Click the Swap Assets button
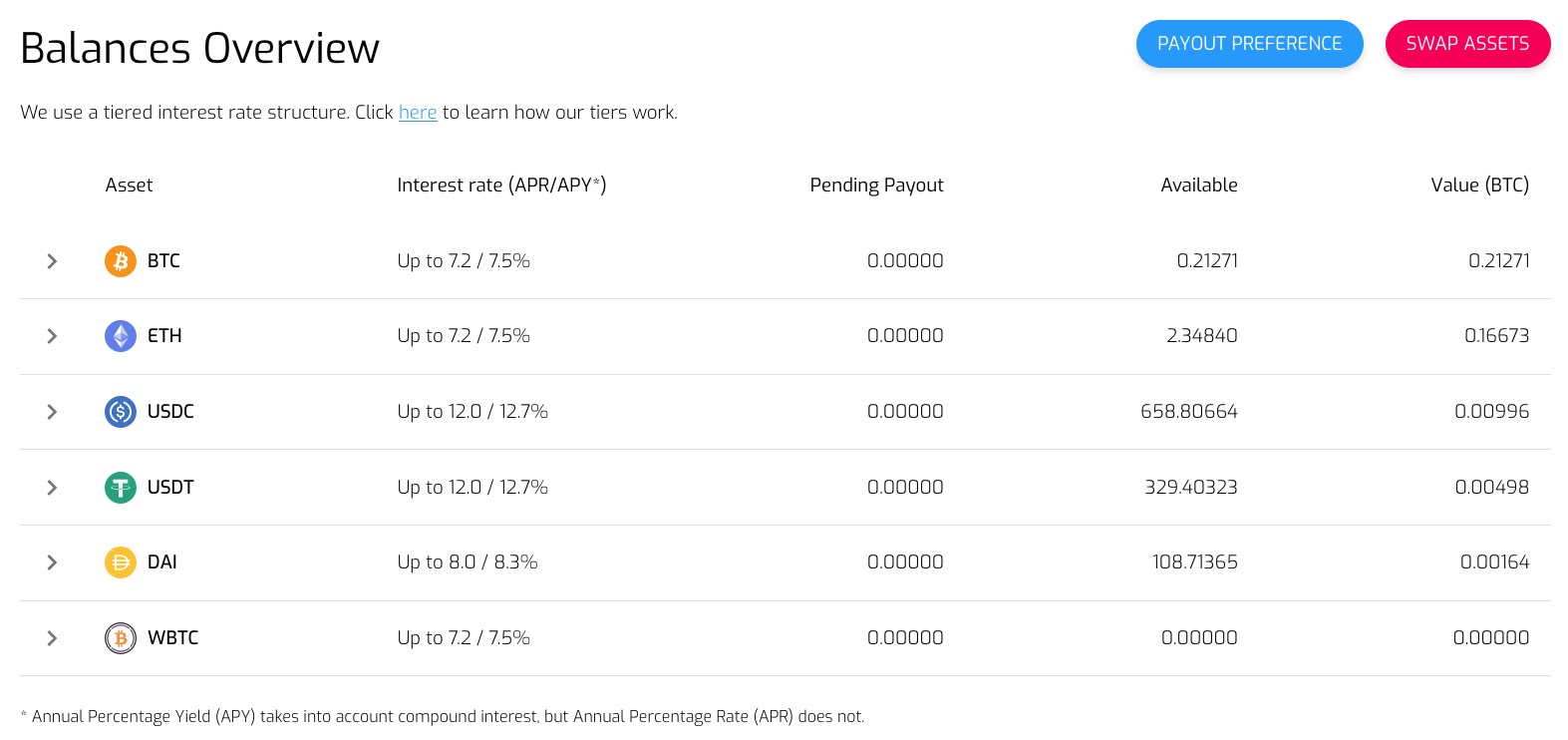This screenshot has height=740, width=1568. tap(1467, 44)
